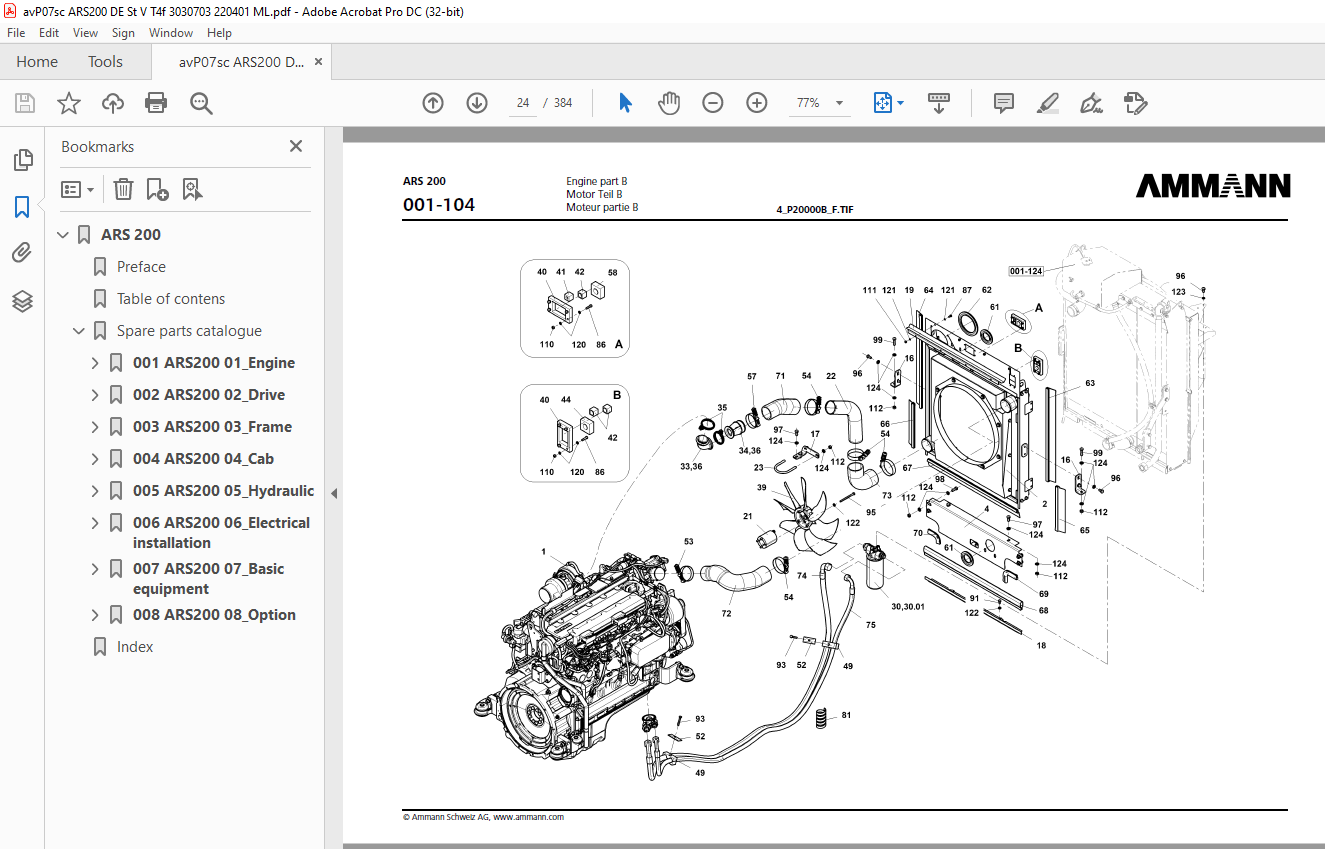Delete the selected bookmark with trash icon

point(123,189)
